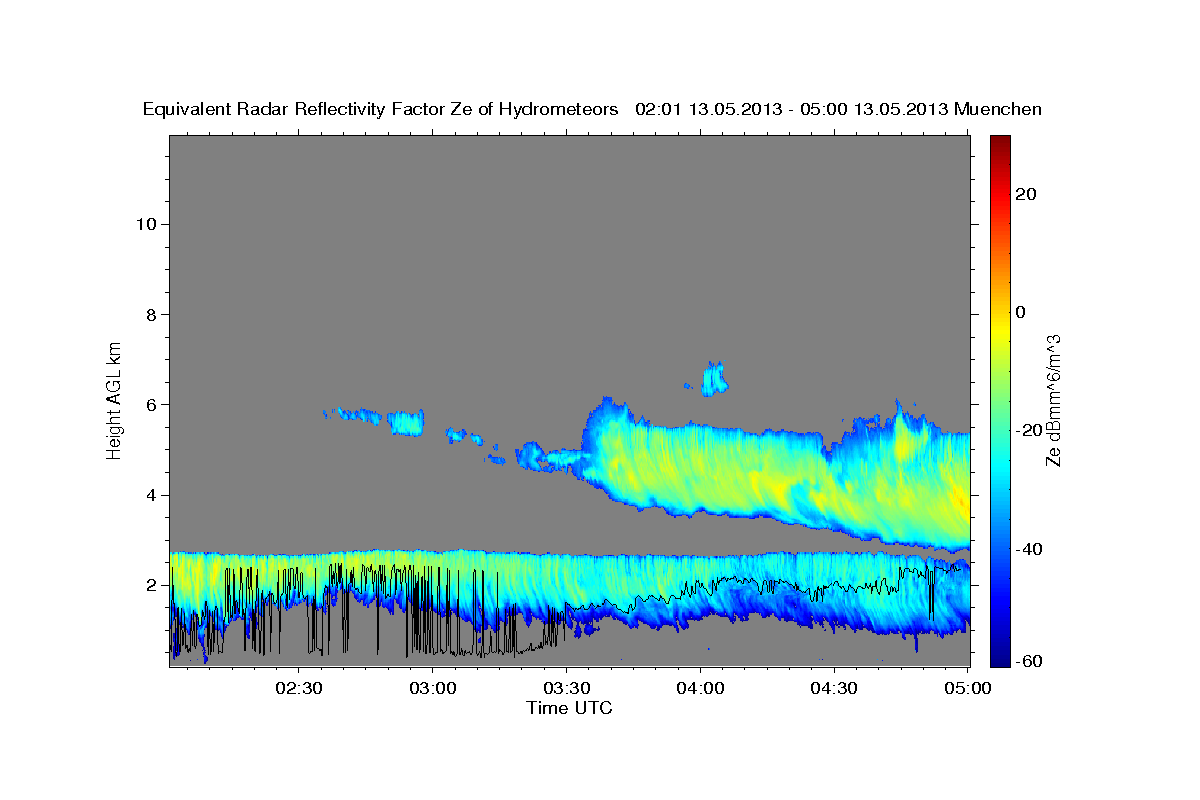This screenshot has height=800, width=1200.
Task: Click the small cloud patch near 02:55 at 5.5 km
Action: tap(406, 422)
